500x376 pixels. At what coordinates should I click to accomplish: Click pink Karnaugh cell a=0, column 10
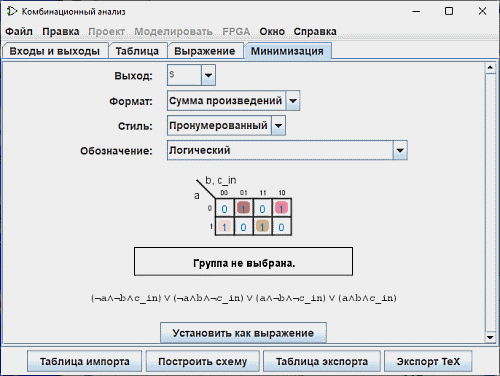click(281, 209)
